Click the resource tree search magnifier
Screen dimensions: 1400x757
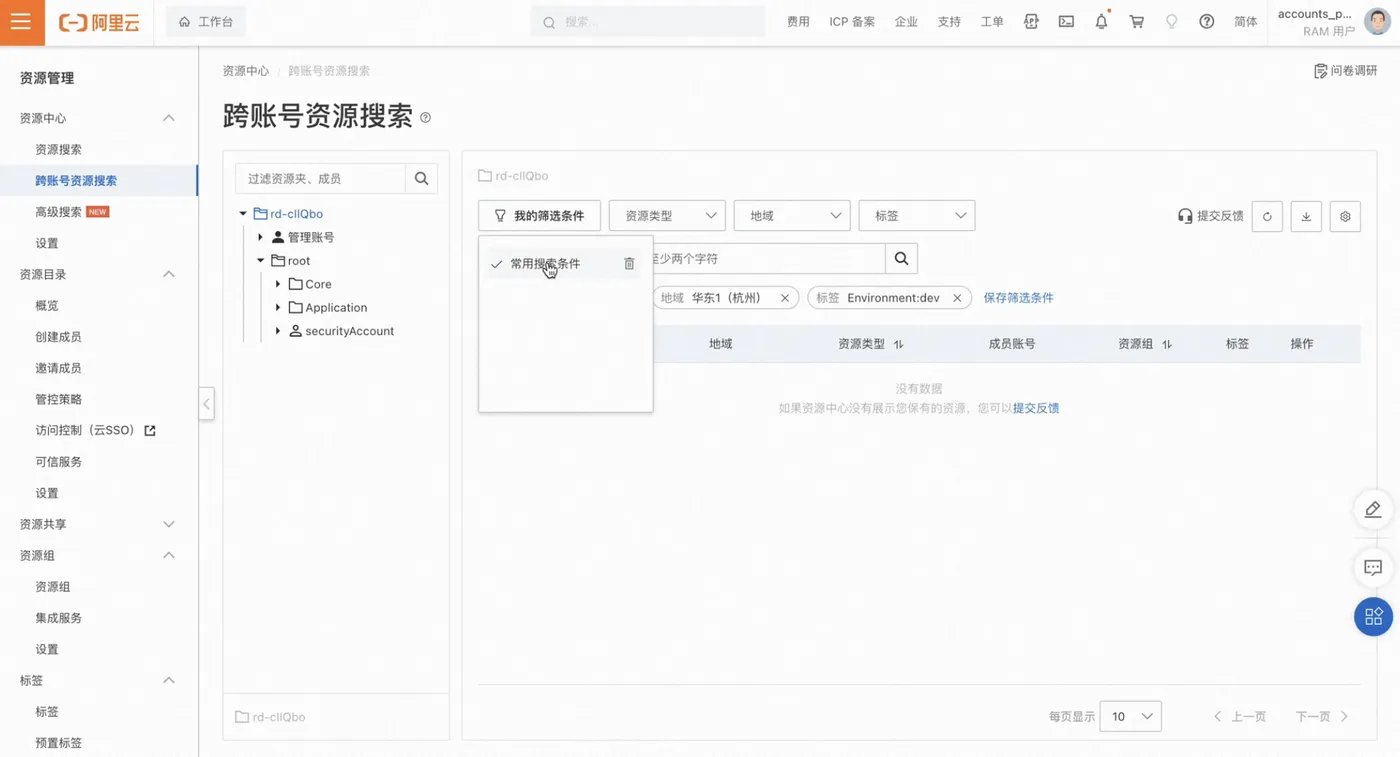click(421, 178)
